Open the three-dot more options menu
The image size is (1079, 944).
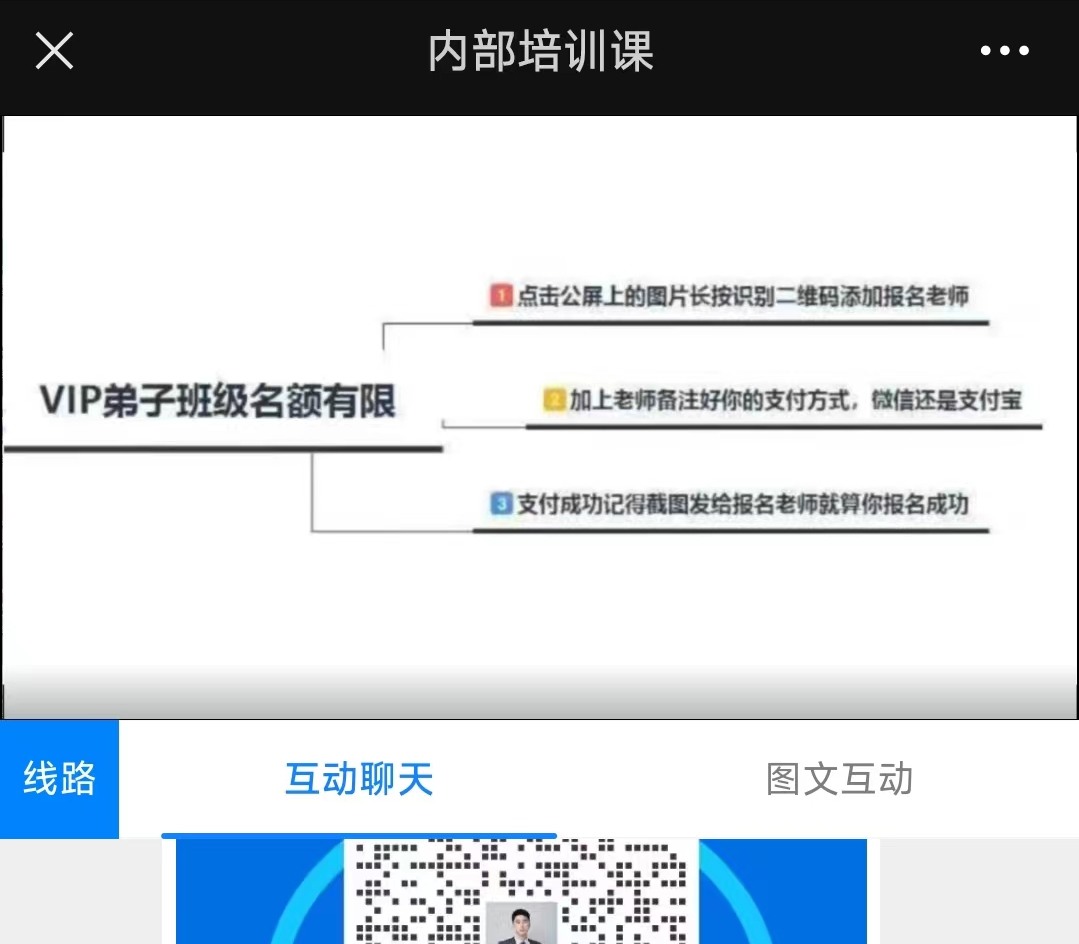[1004, 51]
